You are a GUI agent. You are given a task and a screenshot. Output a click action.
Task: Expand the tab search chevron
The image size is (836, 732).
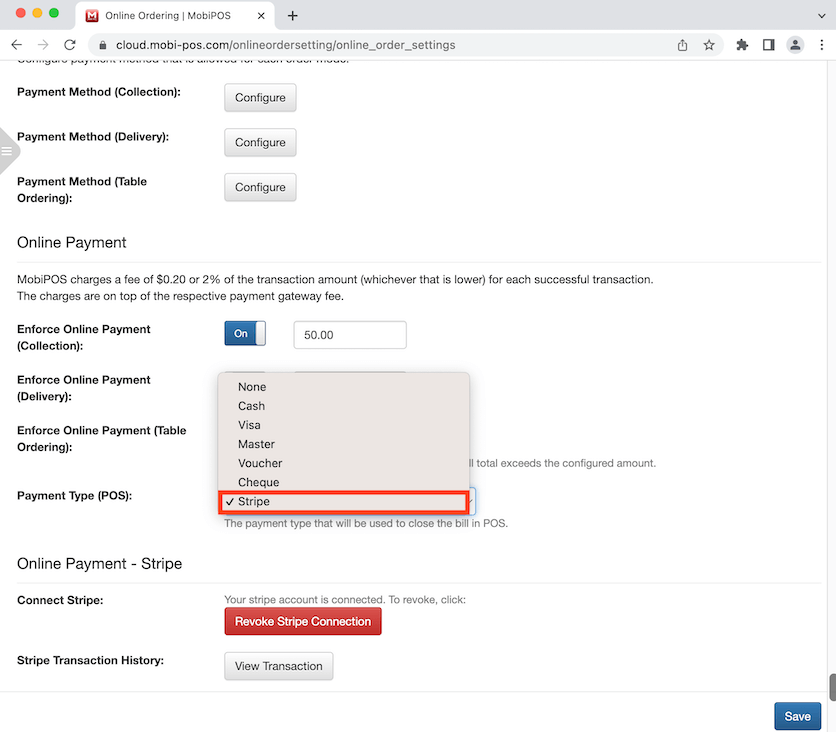(x=822, y=15)
